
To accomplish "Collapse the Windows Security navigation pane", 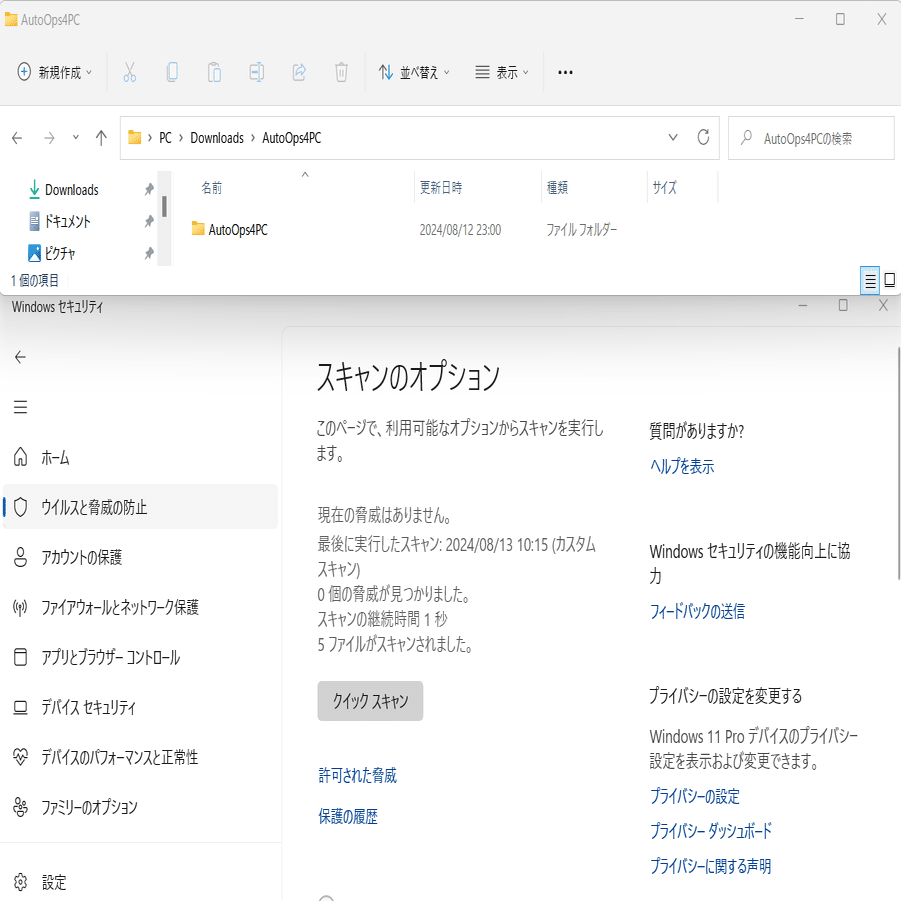I will (x=18, y=406).
